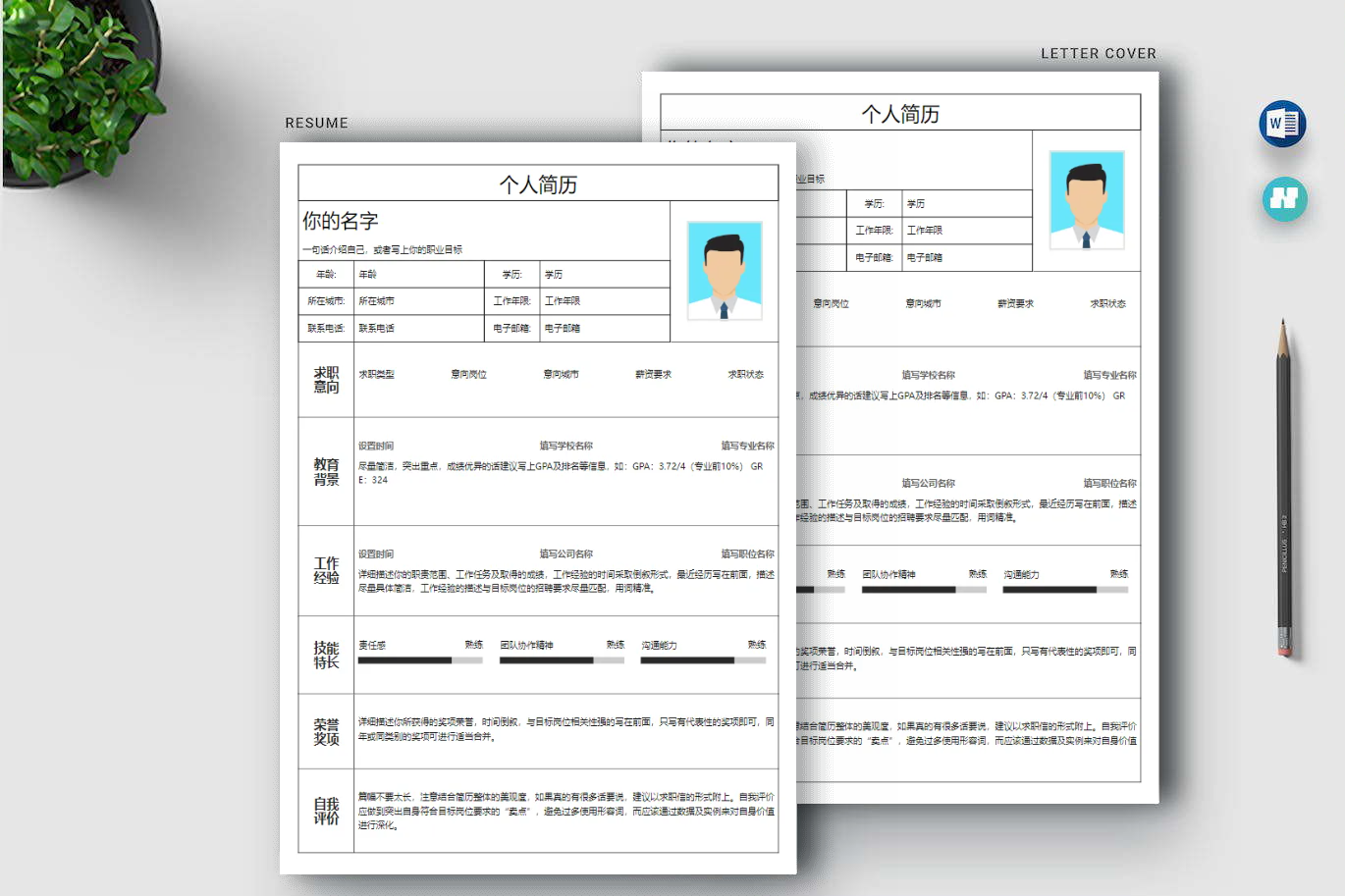Select 求职状态 on the letter cover page

point(1107,303)
